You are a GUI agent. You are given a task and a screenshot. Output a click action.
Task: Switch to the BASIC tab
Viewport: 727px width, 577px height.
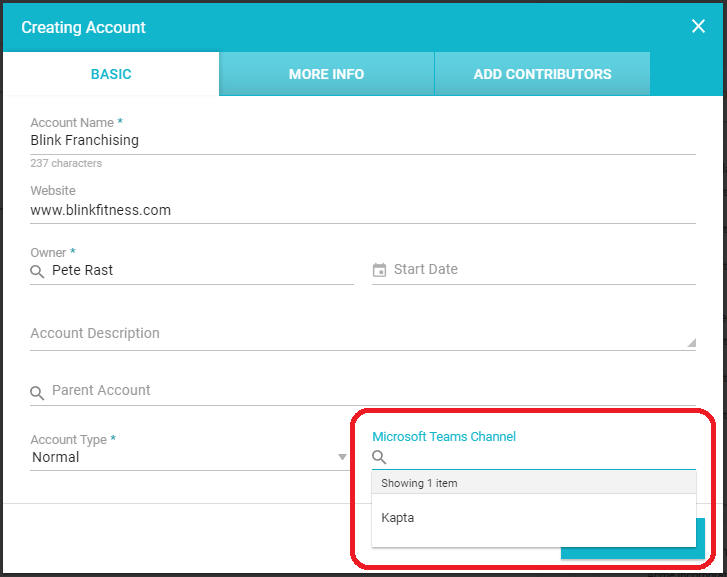click(111, 74)
